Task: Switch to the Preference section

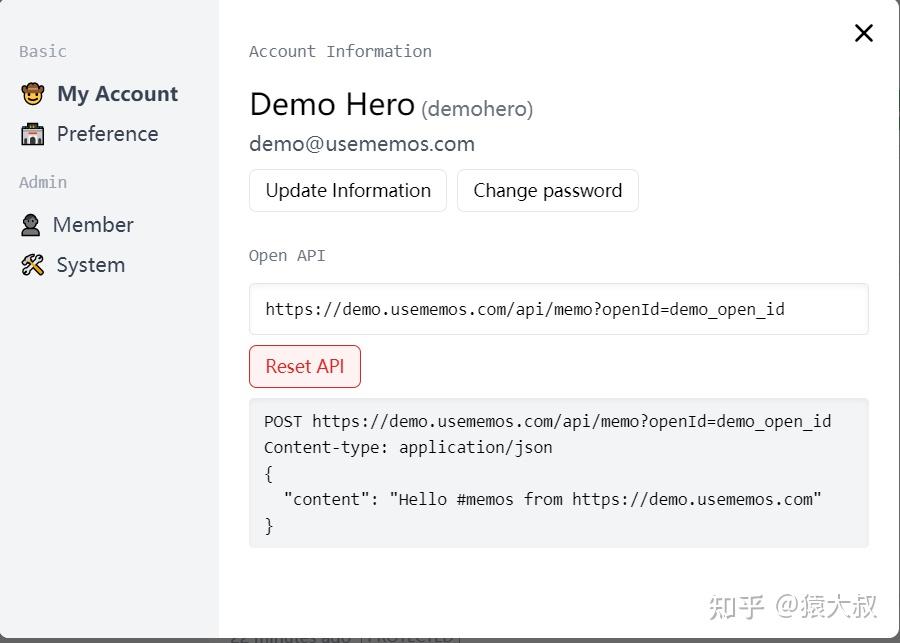Action: click(107, 134)
